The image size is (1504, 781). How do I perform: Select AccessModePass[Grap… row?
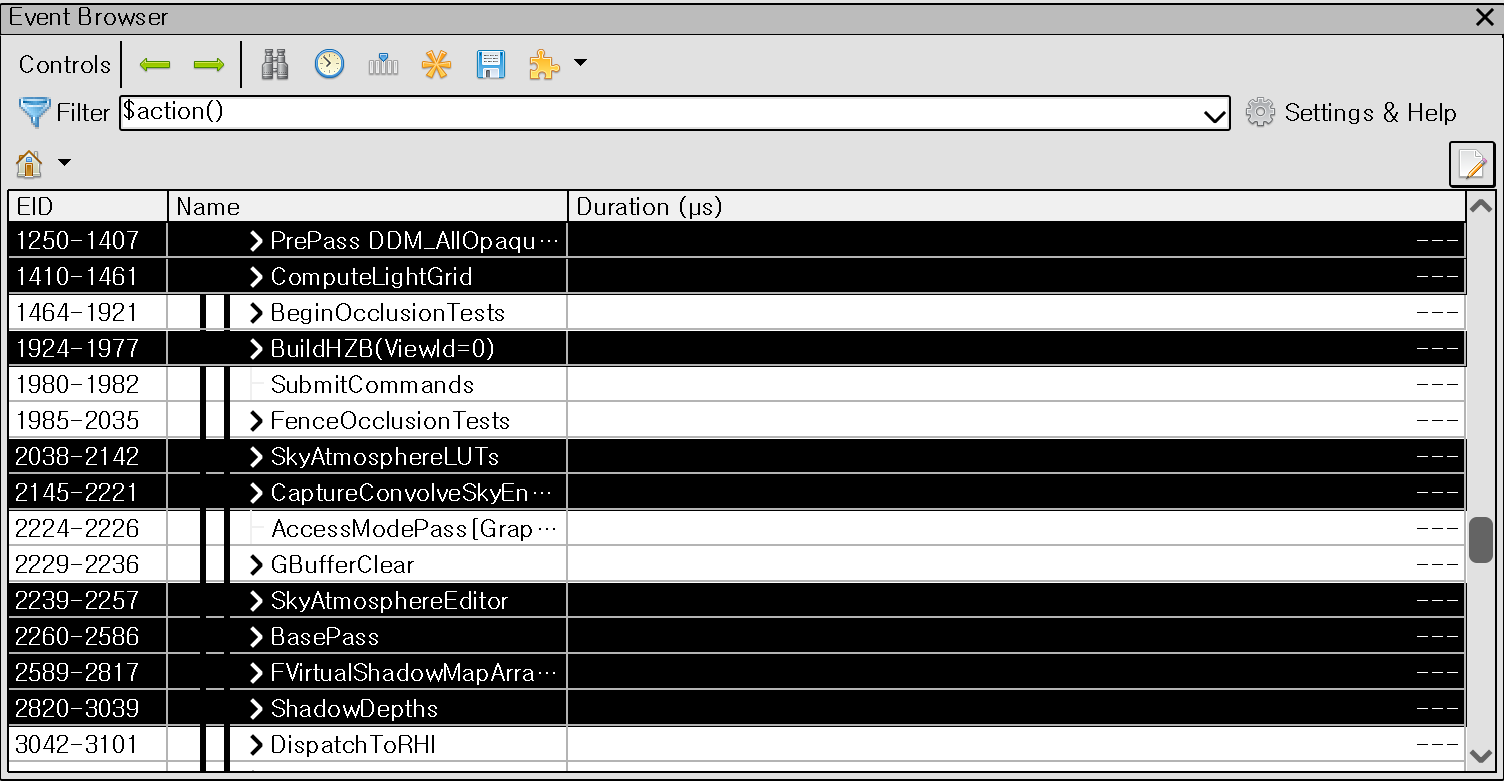736,529
